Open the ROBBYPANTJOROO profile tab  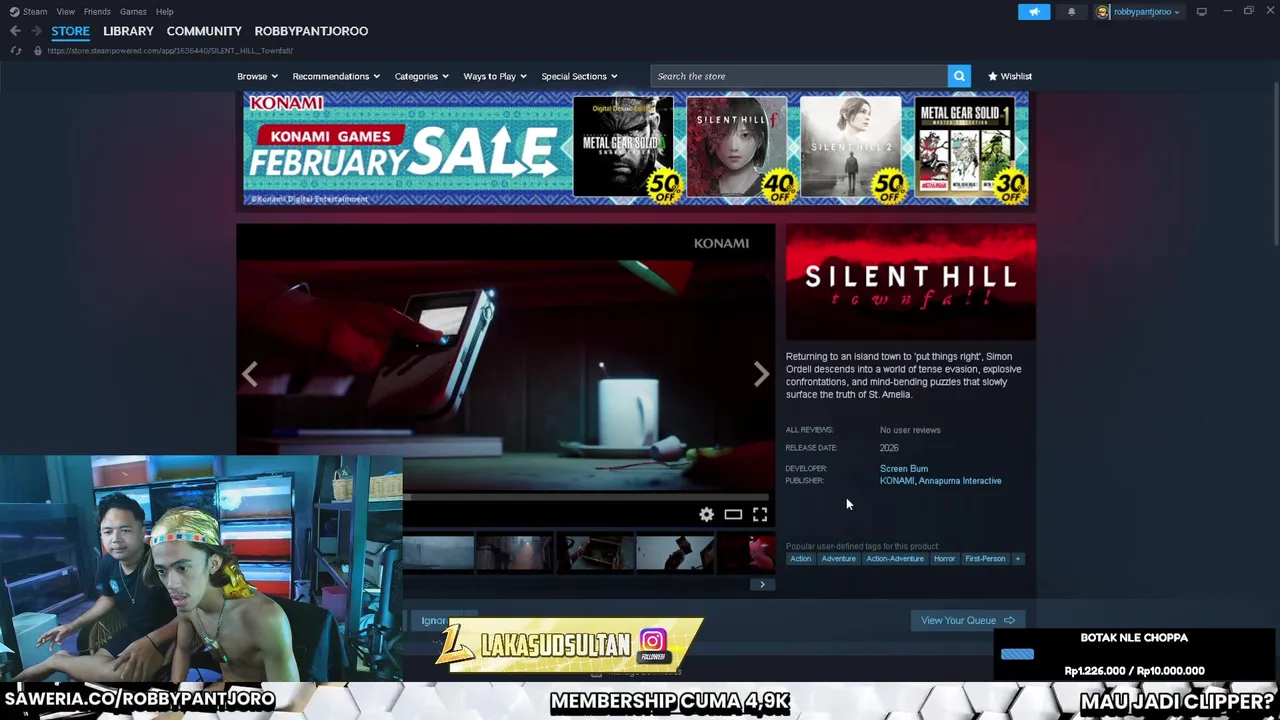coord(311,31)
